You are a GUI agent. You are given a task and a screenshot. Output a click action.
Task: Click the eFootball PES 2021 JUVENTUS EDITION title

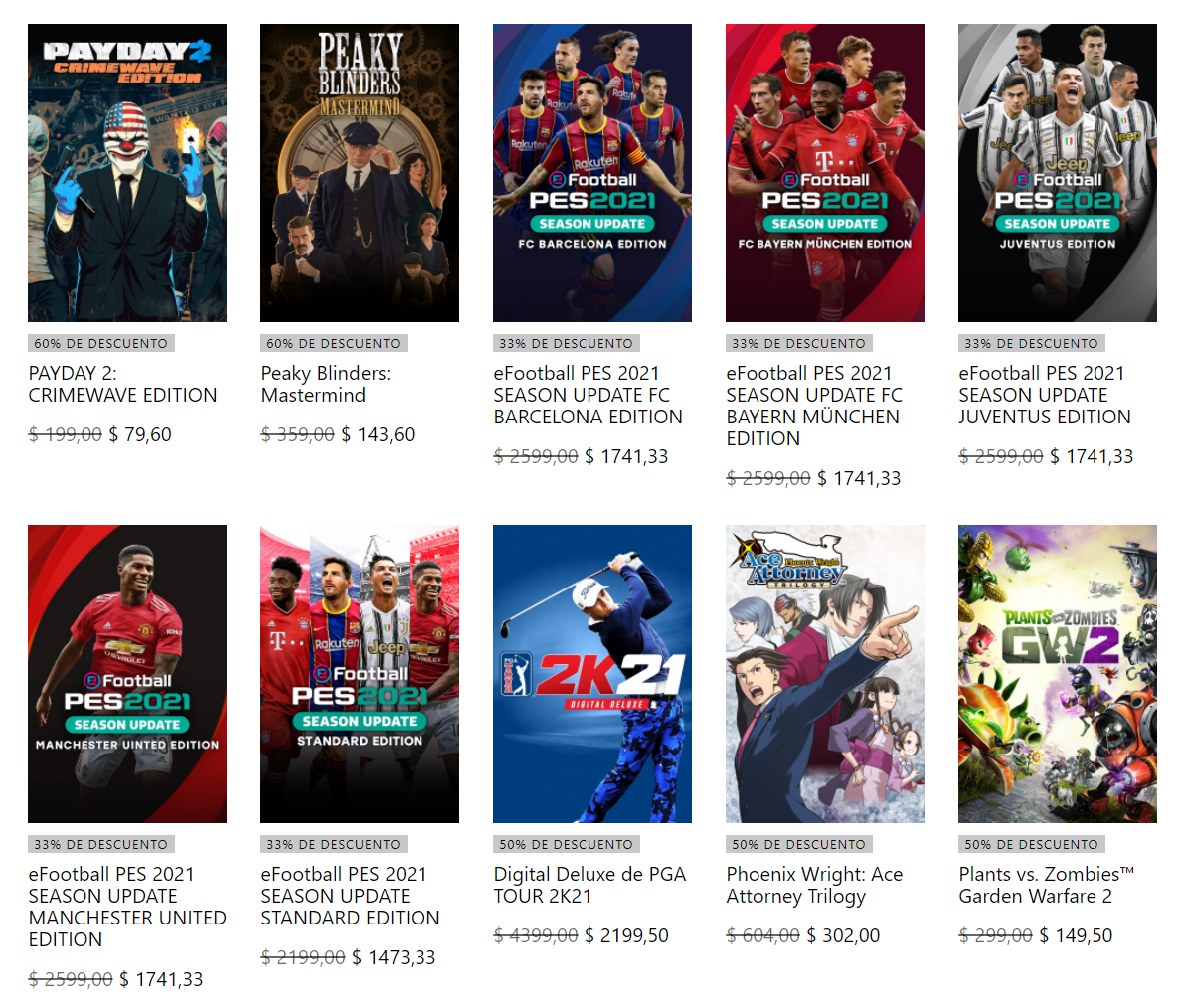pyautogui.click(x=1045, y=395)
